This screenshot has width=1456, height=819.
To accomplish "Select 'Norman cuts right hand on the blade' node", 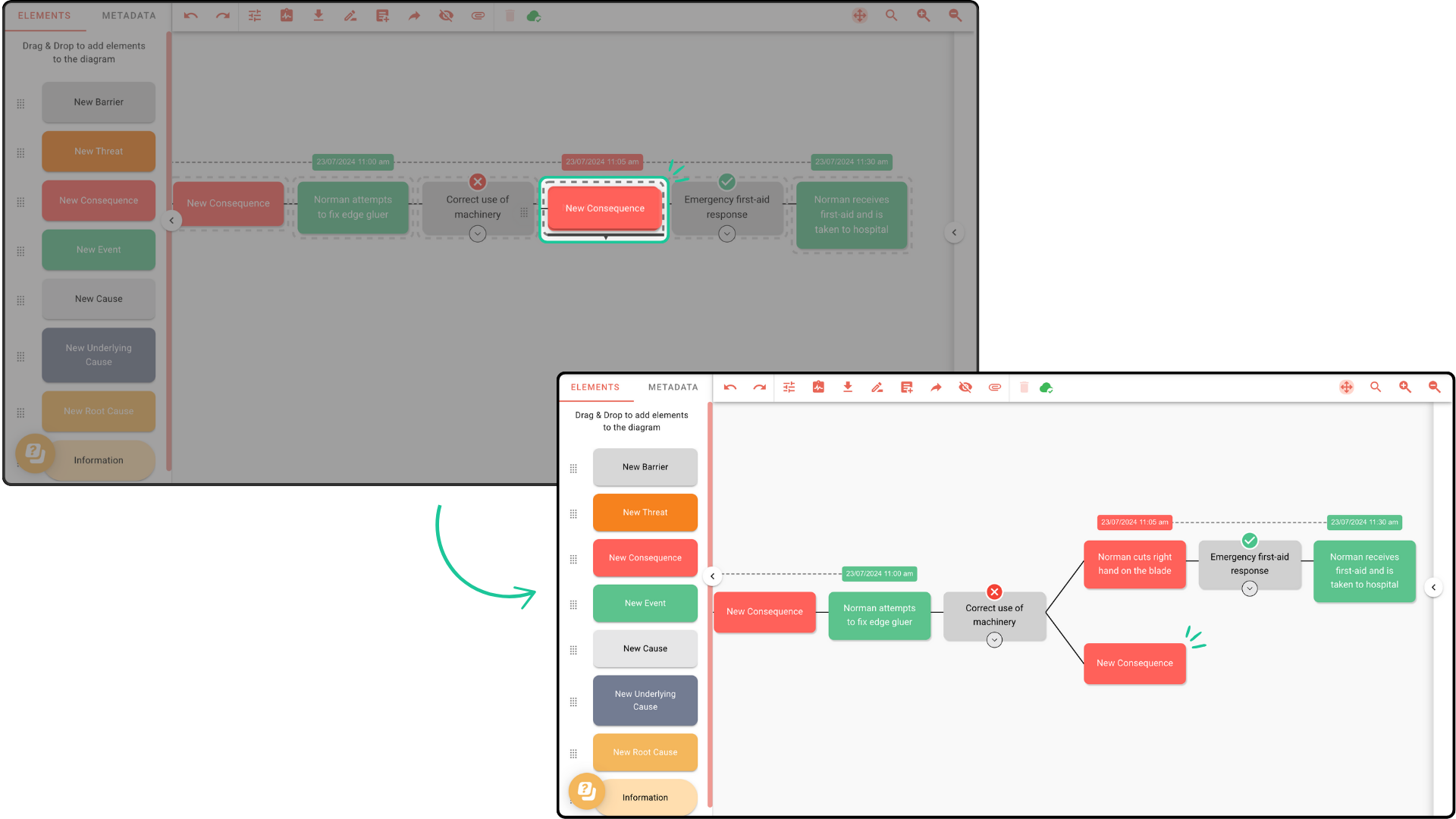I will (x=1134, y=564).
